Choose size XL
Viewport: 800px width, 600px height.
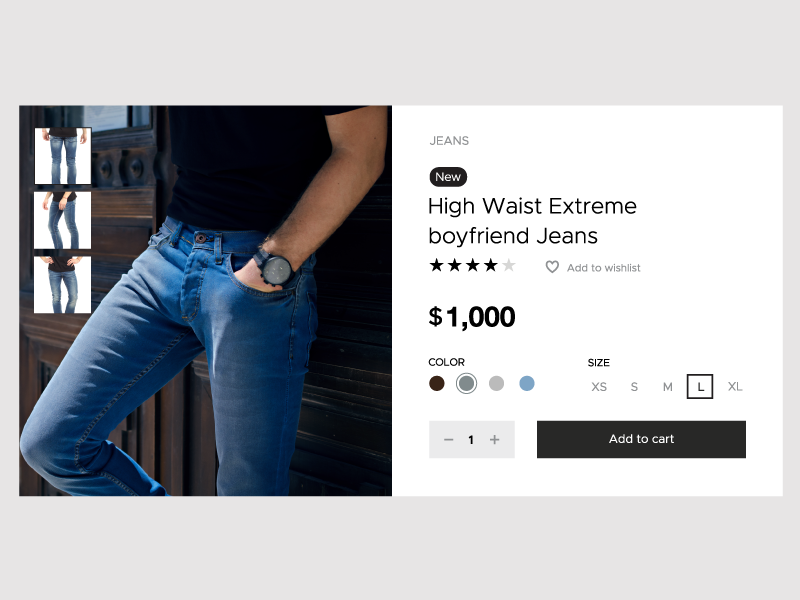(735, 386)
